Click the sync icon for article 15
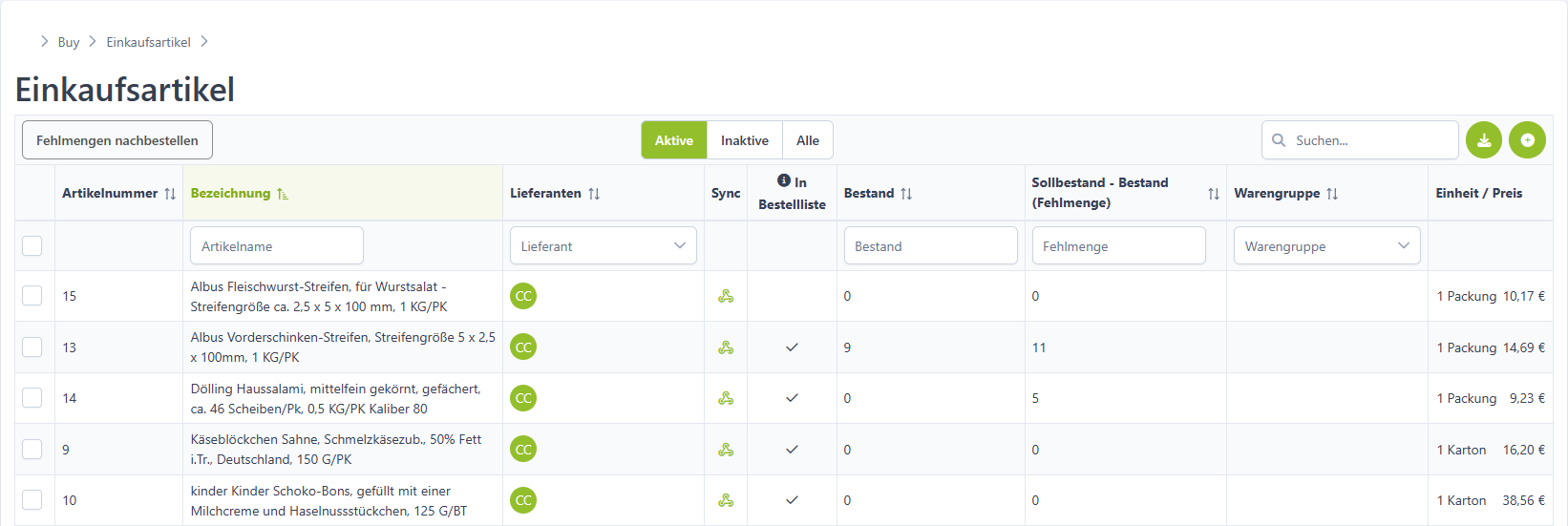 click(x=726, y=296)
